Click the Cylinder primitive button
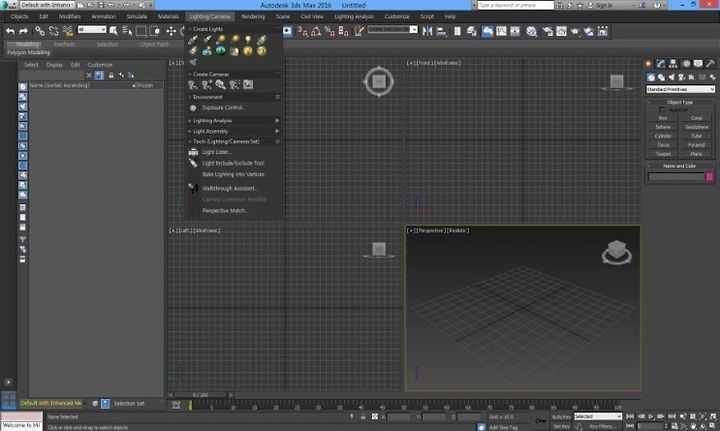This screenshot has height=431, width=720. click(x=663, y=136)
